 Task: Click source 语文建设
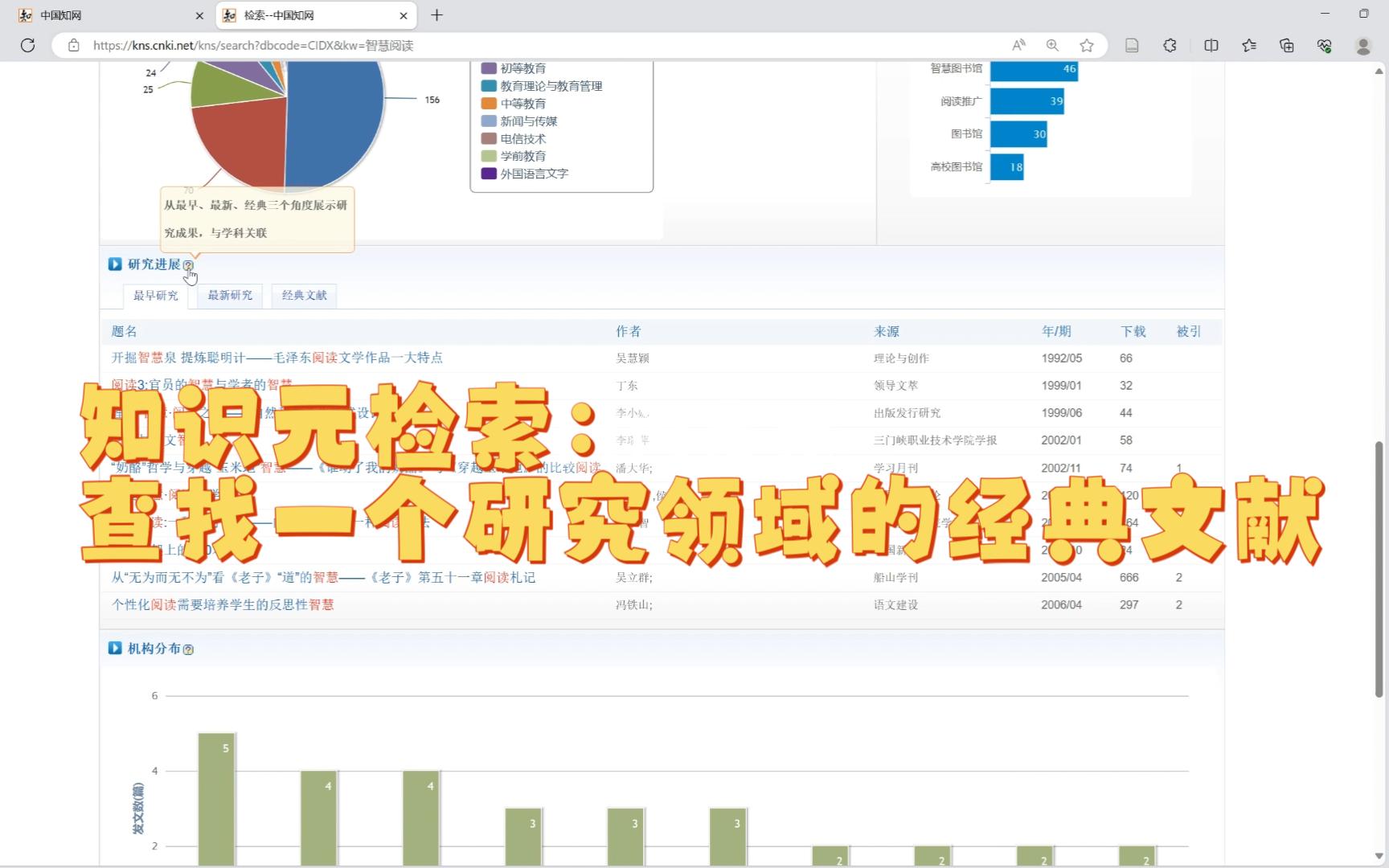tap(895, 605)
